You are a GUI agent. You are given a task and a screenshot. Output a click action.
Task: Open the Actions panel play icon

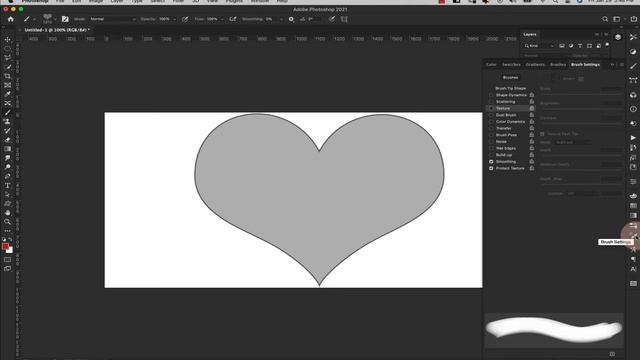tap(633, 138)
